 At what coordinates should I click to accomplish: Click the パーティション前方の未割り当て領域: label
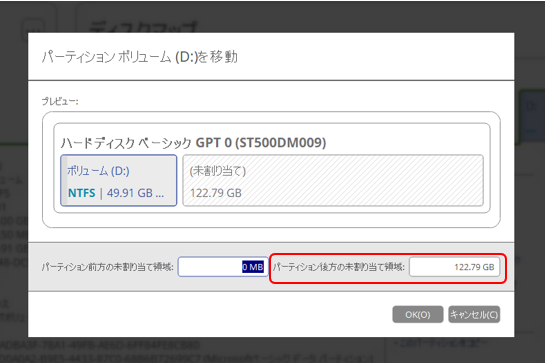[x=107, y=267]
